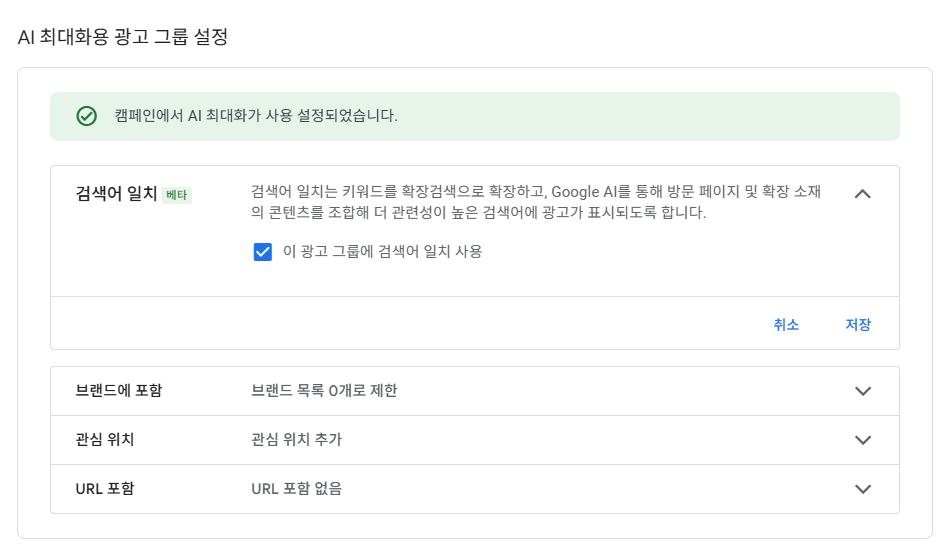Screen dimensions: 952x553
Task: Click the 검색어 일치 section heading
Action: coord(116,194)
